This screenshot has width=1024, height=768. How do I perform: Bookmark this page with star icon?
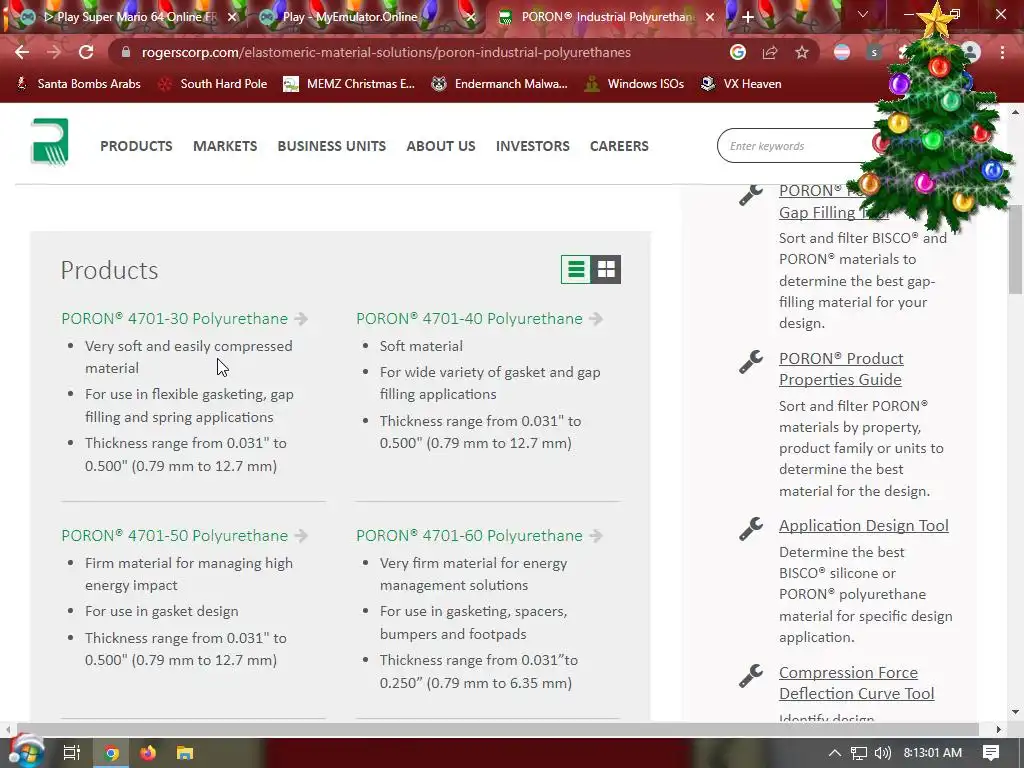pyautogui.click(x=801, y=52)
